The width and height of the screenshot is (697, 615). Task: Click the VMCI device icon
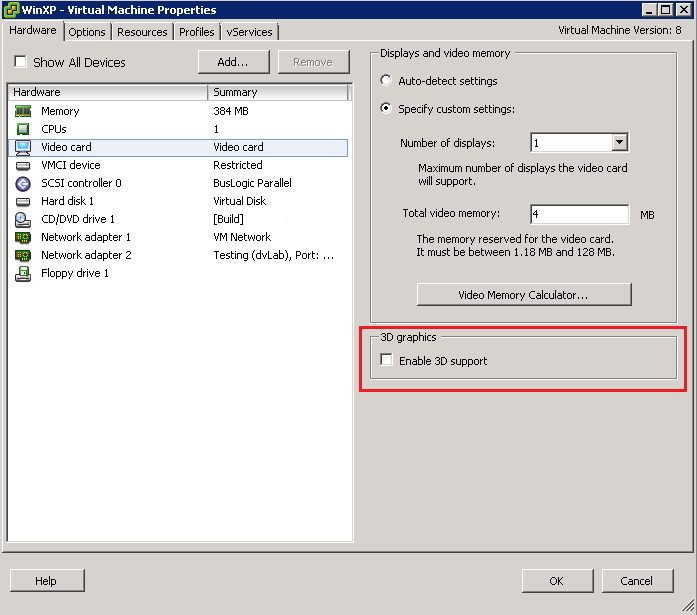click(x=23, y=165)
